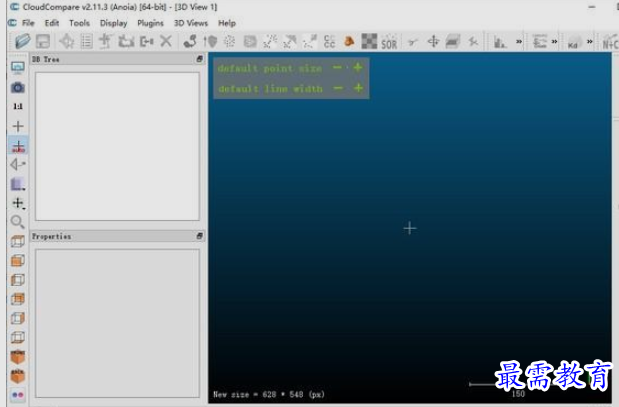Click the histogram bars toolbar icon
619x407 pixels.
tap(500, 41)
